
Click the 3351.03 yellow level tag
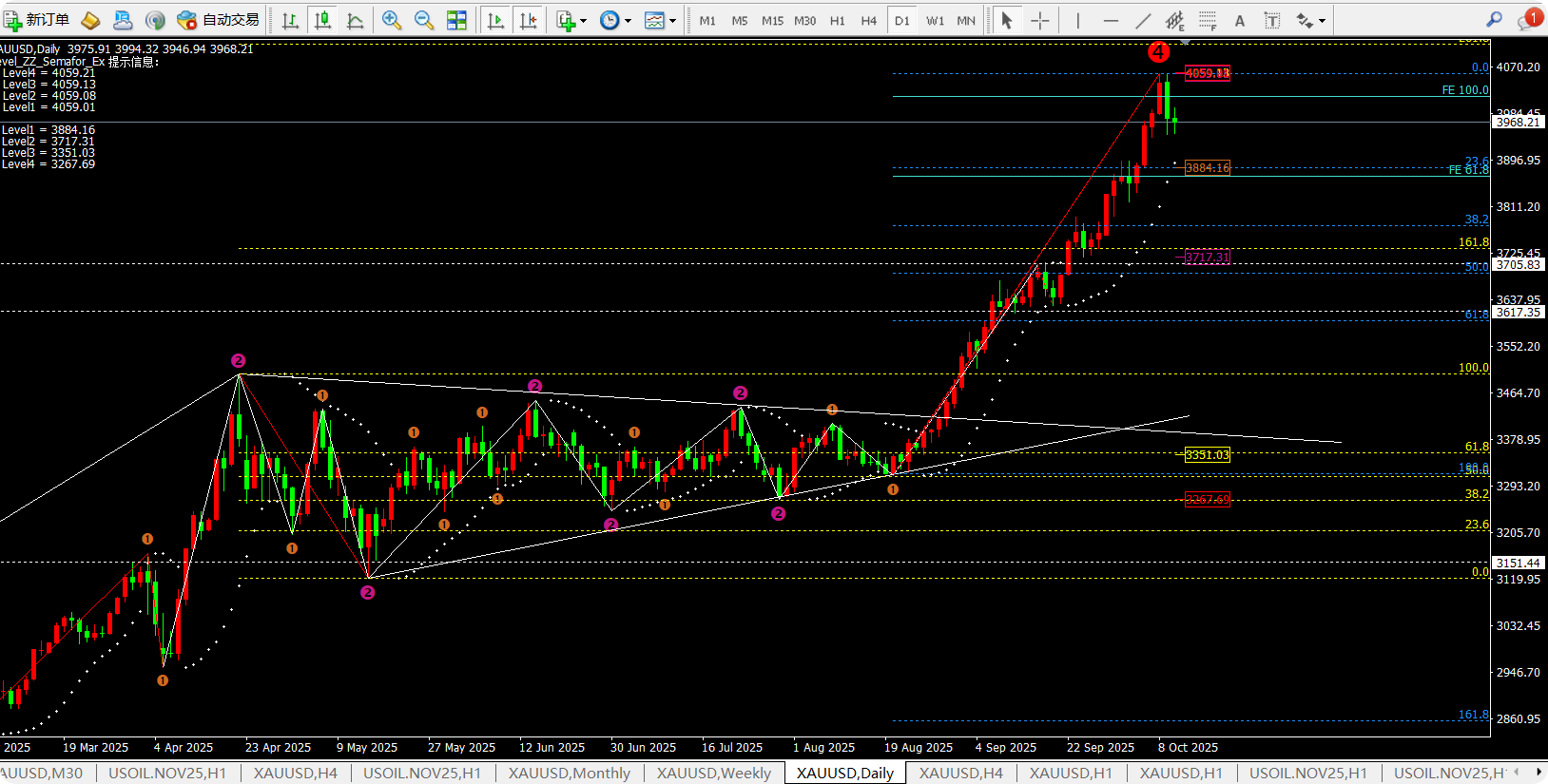(x=1207, y=455)
